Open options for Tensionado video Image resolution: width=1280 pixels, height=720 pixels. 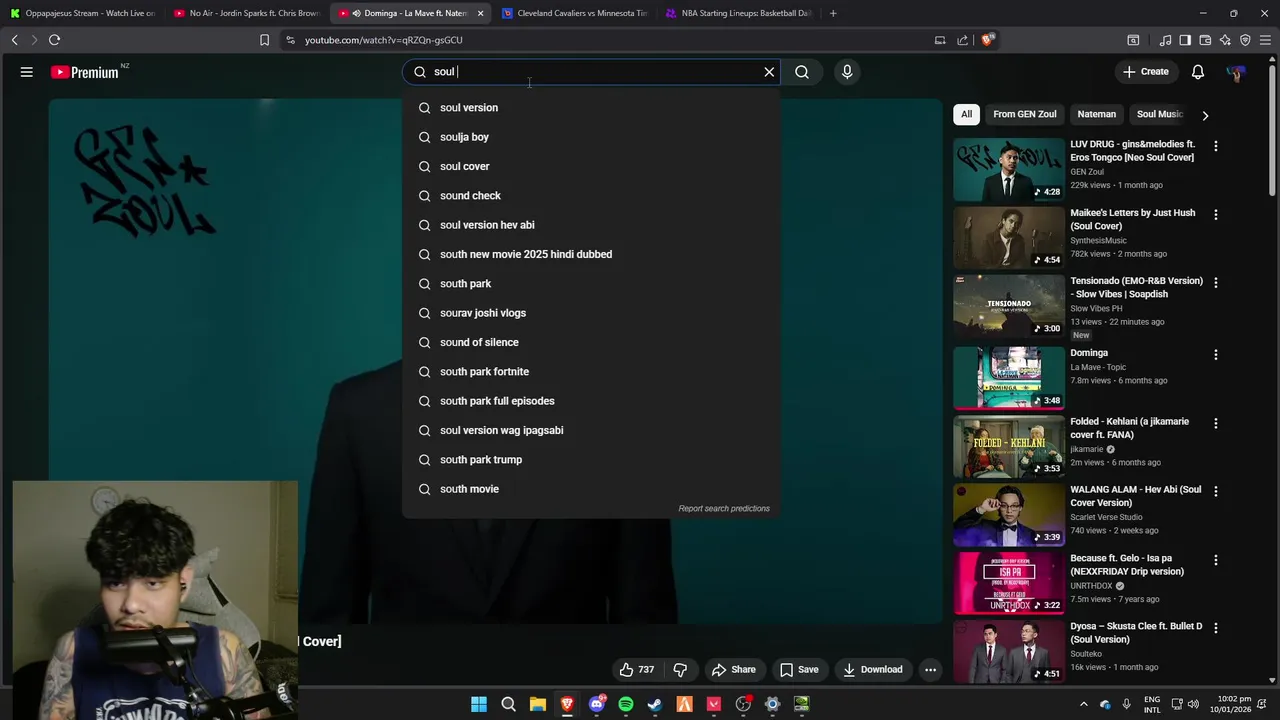pos(1216,283)
